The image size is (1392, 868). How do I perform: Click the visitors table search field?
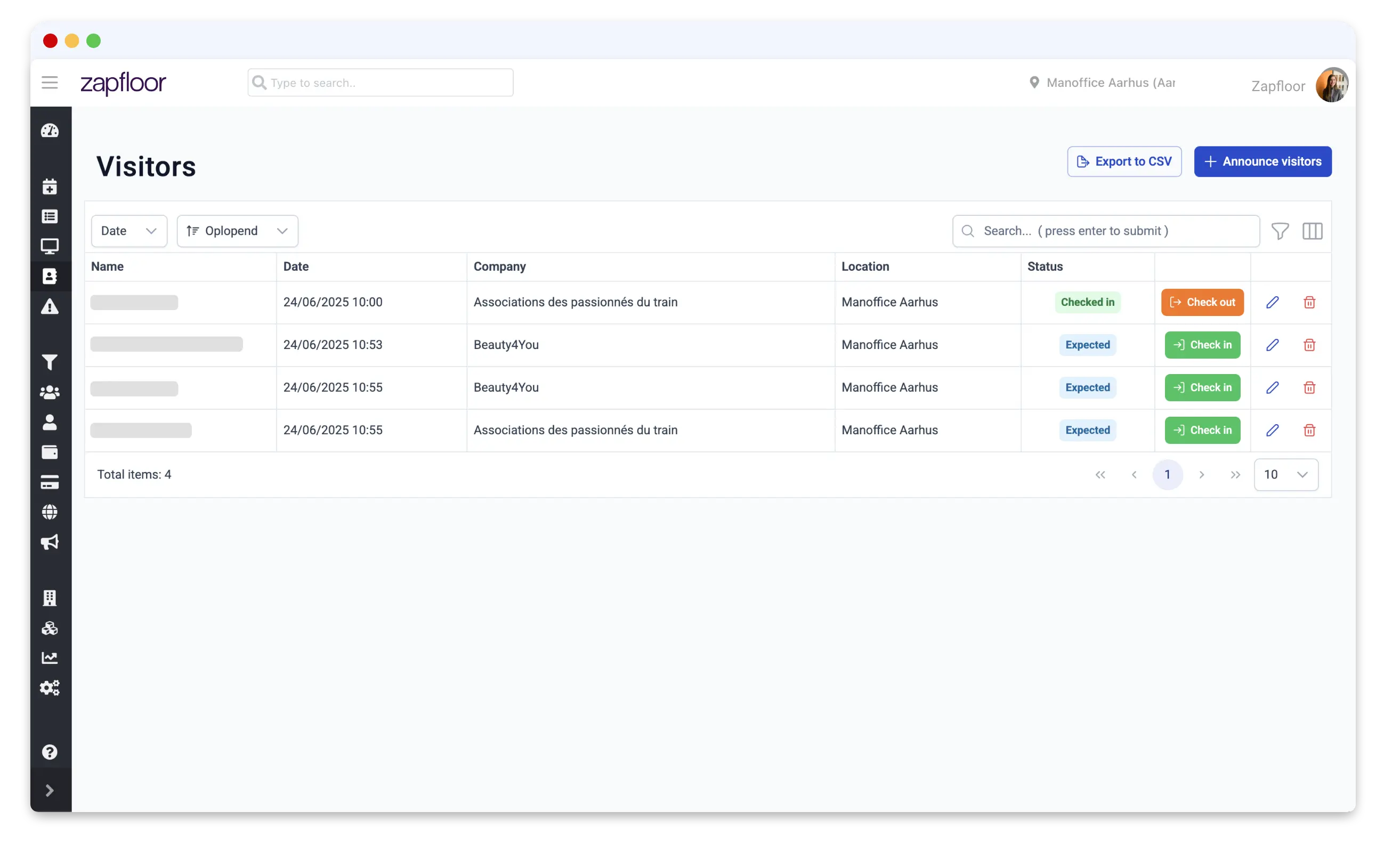pyautogui.click(x=1106, y=231)
